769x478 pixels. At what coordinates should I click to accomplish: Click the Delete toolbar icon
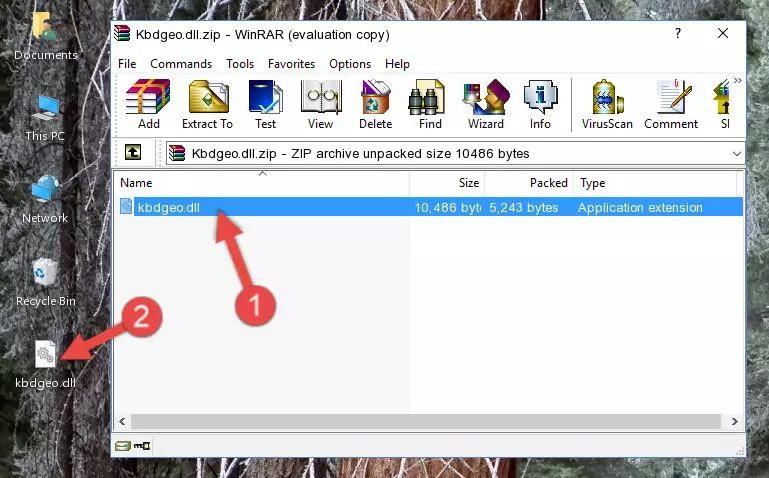(x=376, y=104)
